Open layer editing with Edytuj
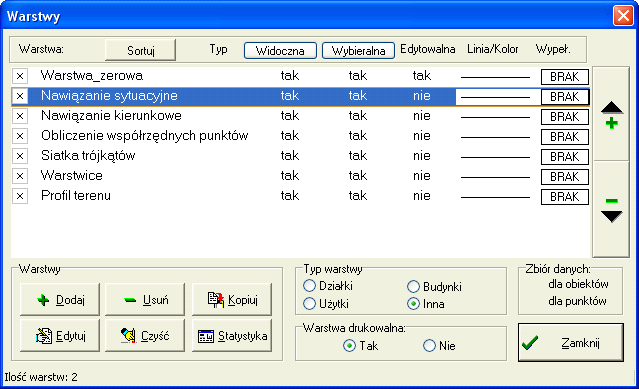 pos(60,336)
